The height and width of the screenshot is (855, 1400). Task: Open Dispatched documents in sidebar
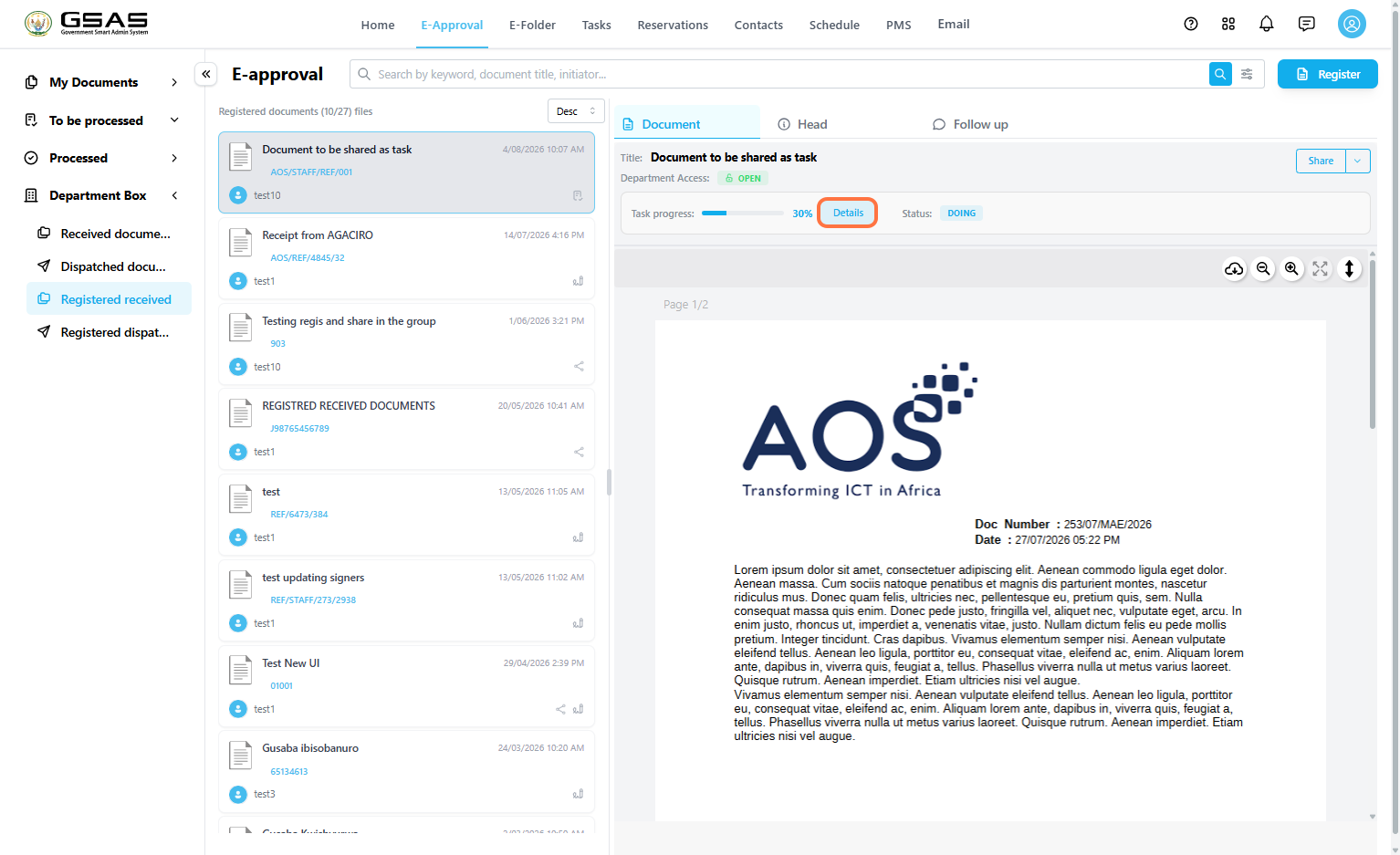tap(109, 266)
